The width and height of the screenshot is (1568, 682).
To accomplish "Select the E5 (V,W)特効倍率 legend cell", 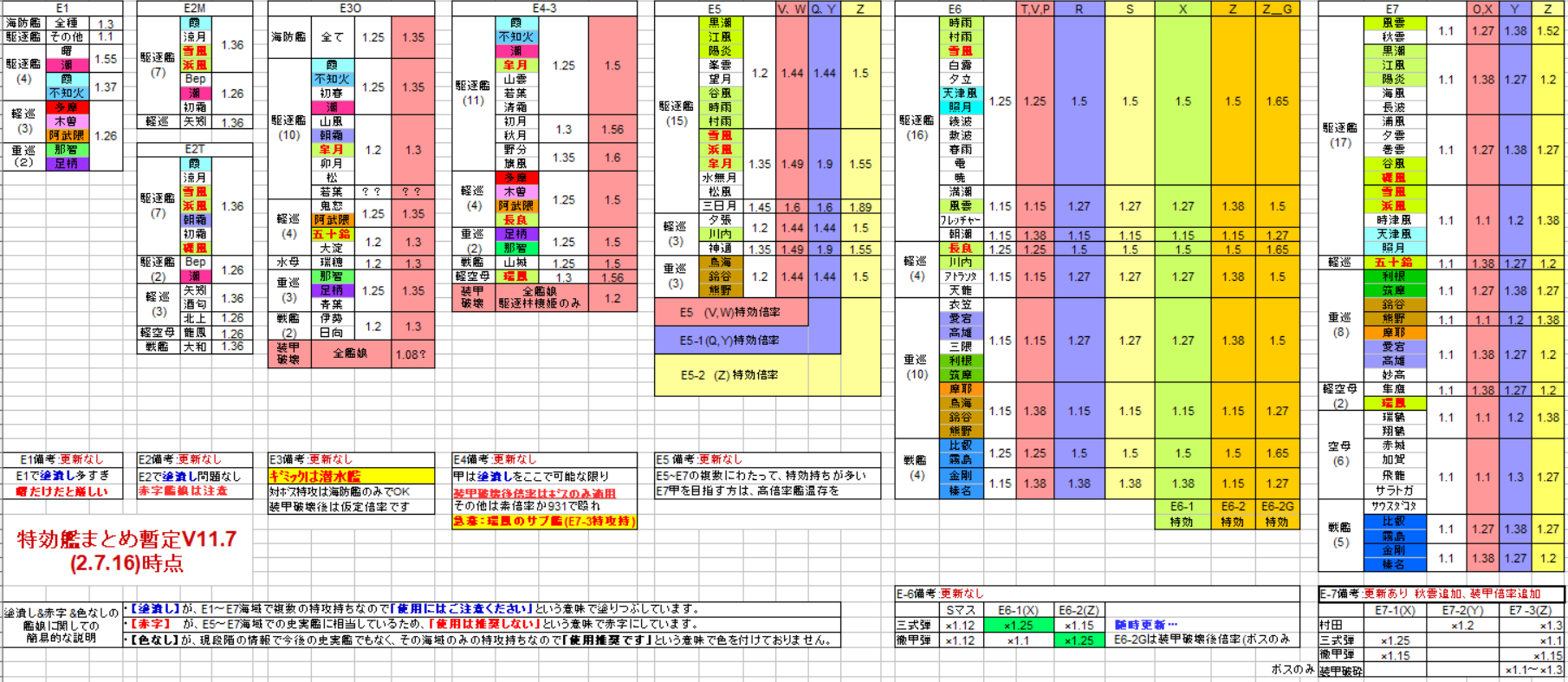I will tap(731, 312).
